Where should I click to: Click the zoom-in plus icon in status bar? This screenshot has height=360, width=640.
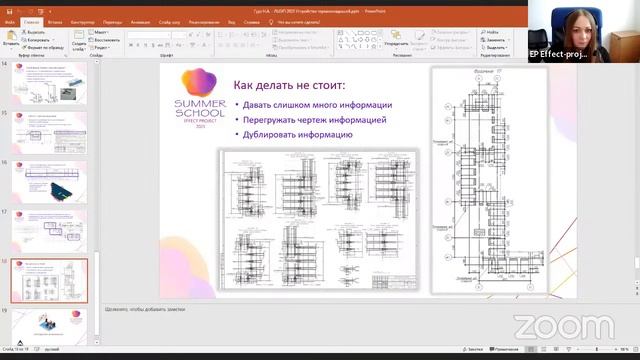(x=616, y=349)
